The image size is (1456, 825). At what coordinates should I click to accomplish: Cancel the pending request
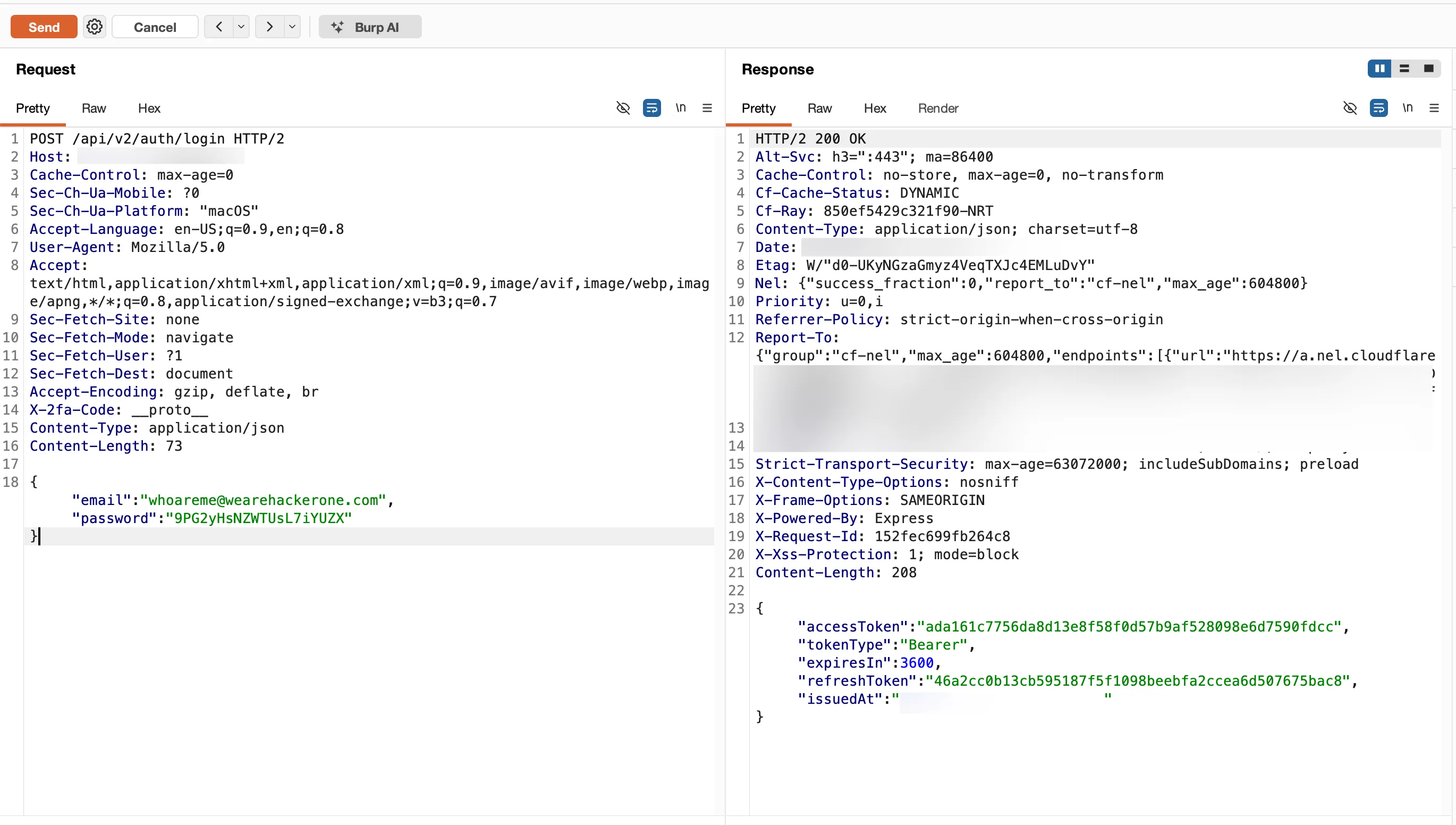pos(155,27)
